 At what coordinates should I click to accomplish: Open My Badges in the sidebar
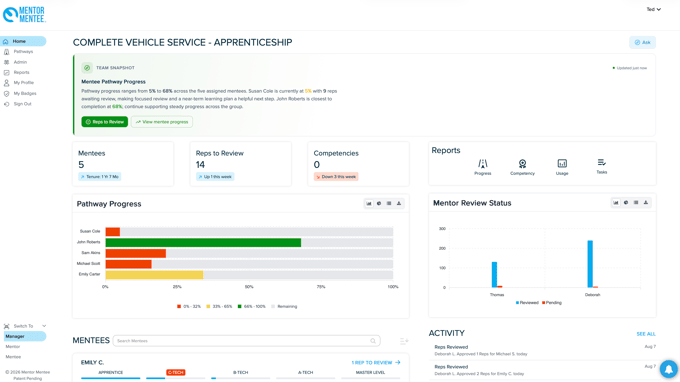click(x=25, y=93)
